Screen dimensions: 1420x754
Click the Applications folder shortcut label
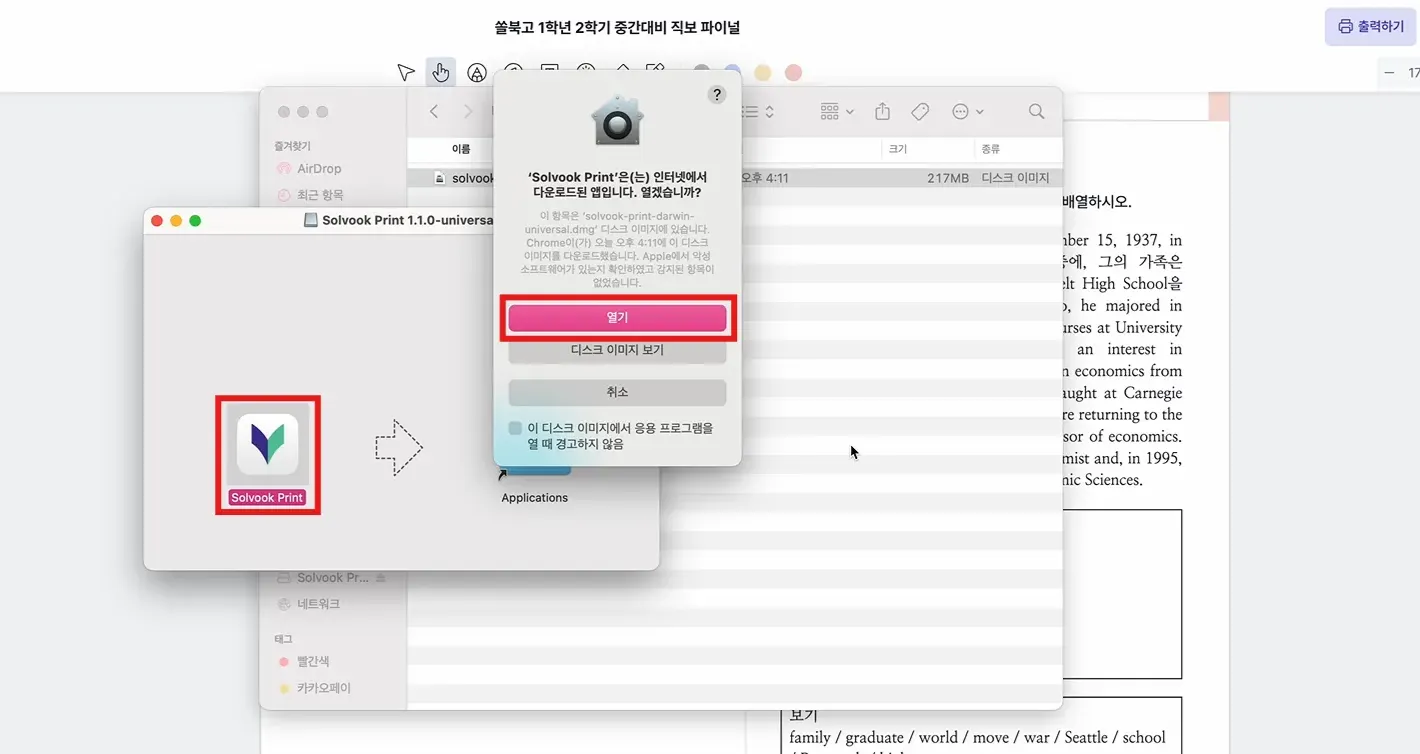534,498
